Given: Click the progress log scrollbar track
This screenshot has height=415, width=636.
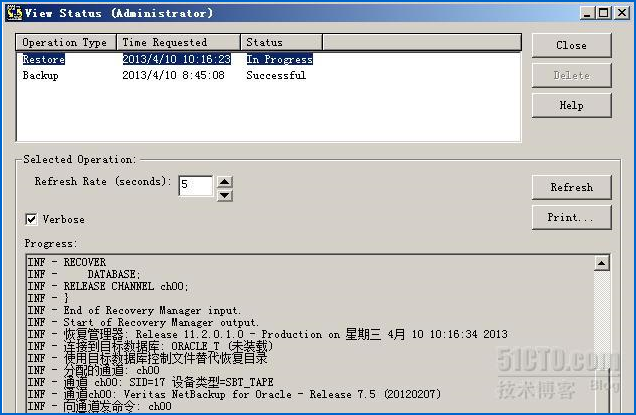Looking at the screenshot, I should (x=602, y=341).
